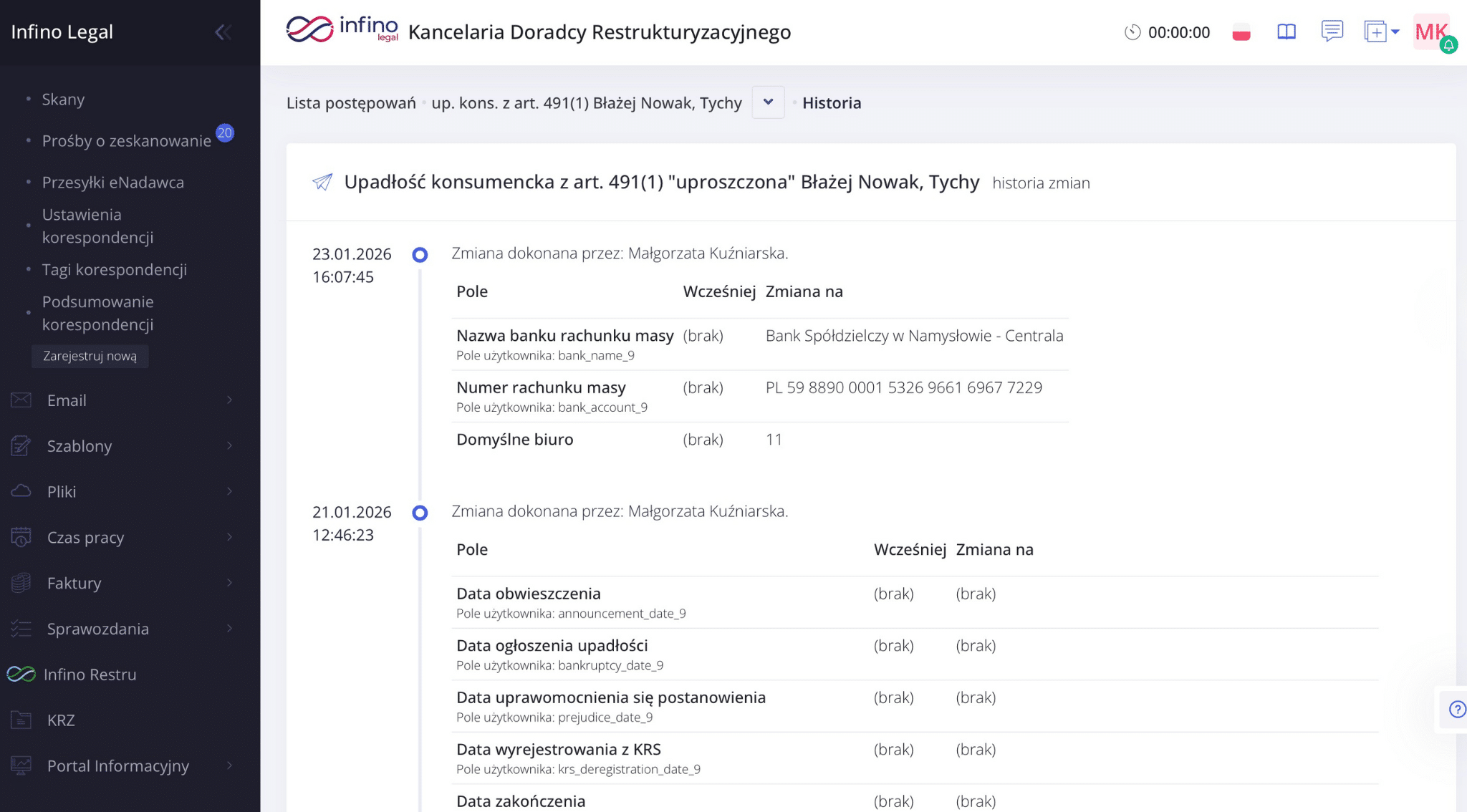Click the Data obwieszczenia field name
The height and width of the screenshot is (812, 1467).
coord(529,594)
